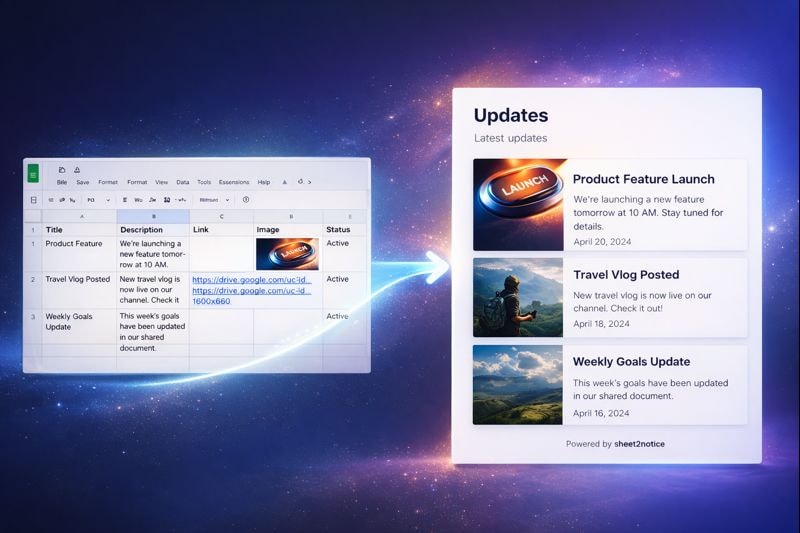
Task: Select row number 3 header
Action: pyautogui.click(x=33, y=326)
